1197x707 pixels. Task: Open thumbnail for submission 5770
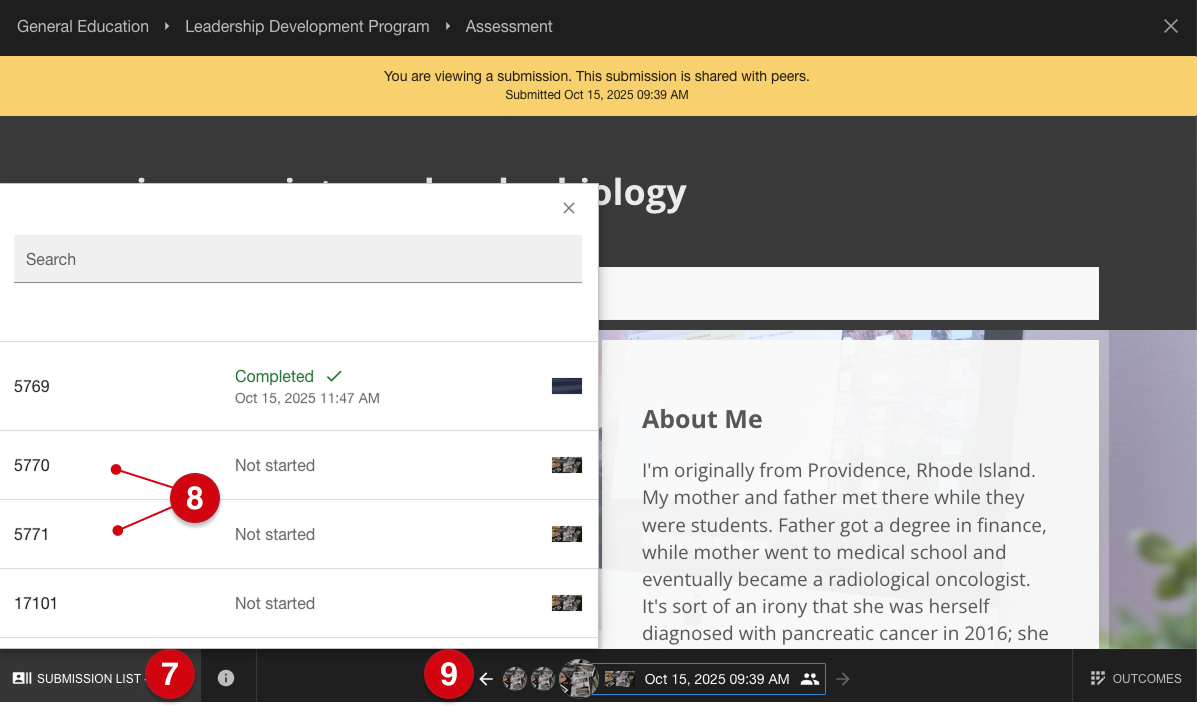pyautogui.click(x=566, y=465)
